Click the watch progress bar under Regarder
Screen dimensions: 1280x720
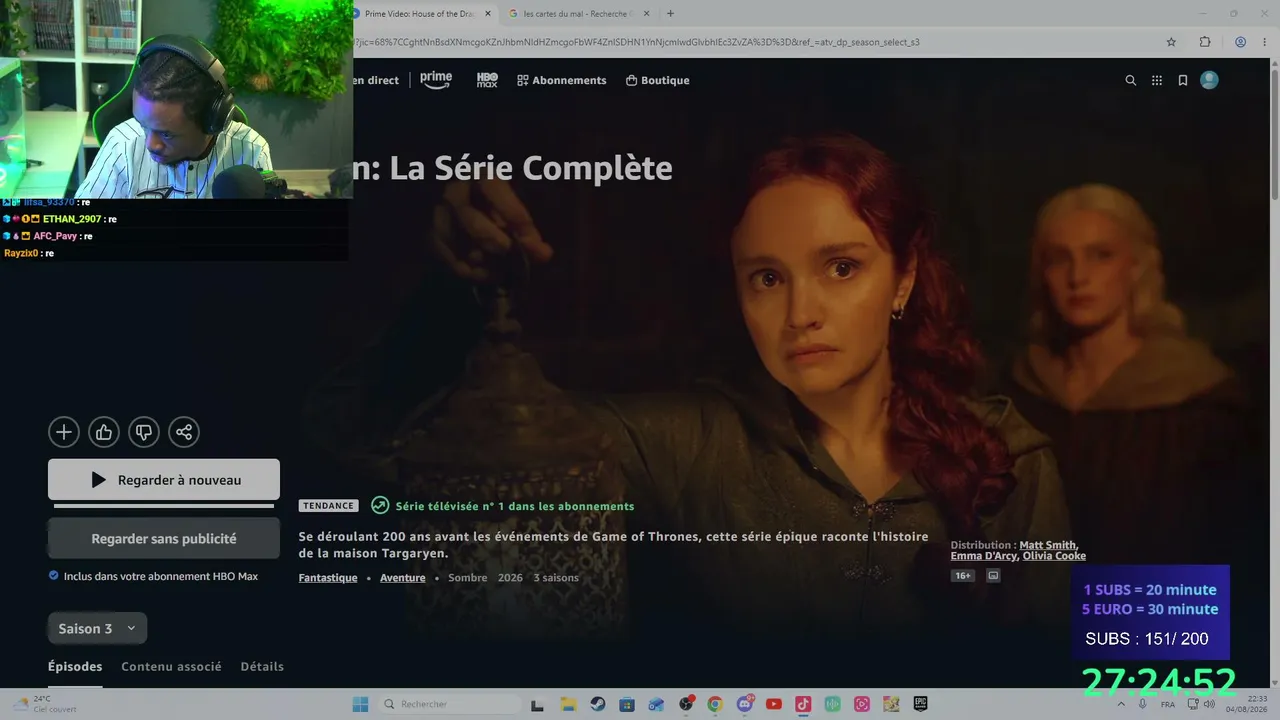(164, 506)
